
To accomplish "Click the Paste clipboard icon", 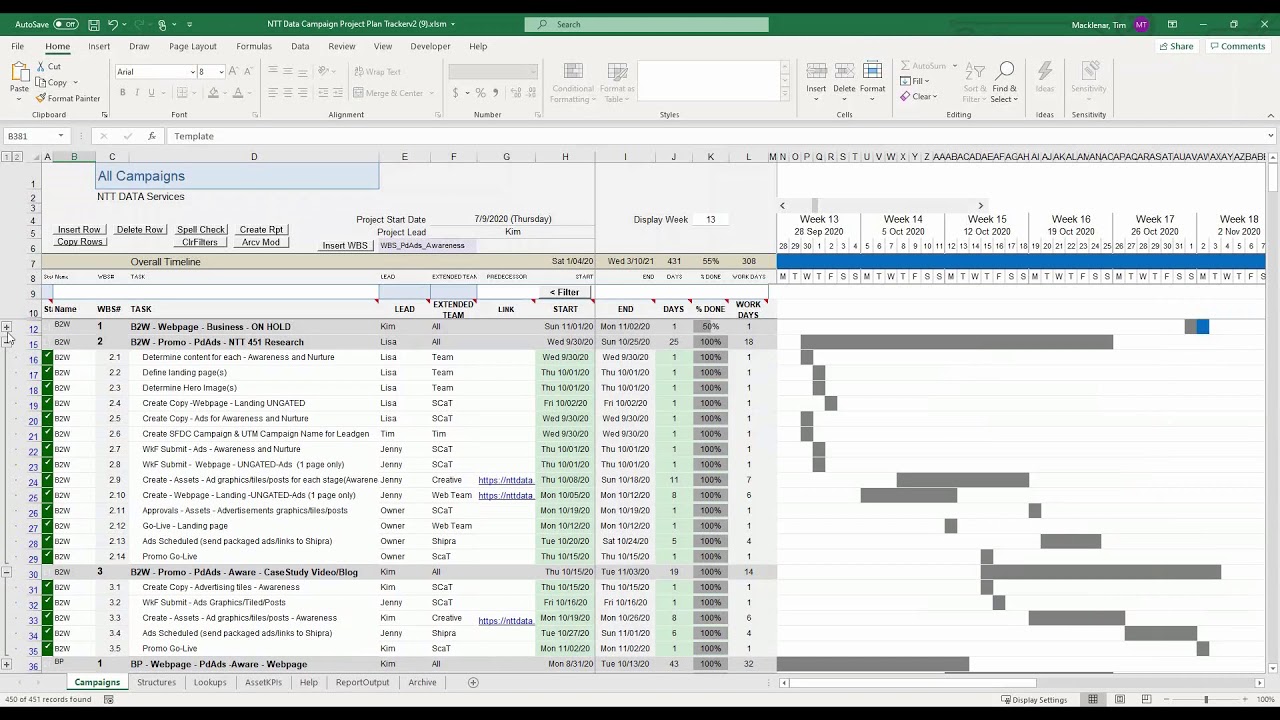I will click(19, 73).
